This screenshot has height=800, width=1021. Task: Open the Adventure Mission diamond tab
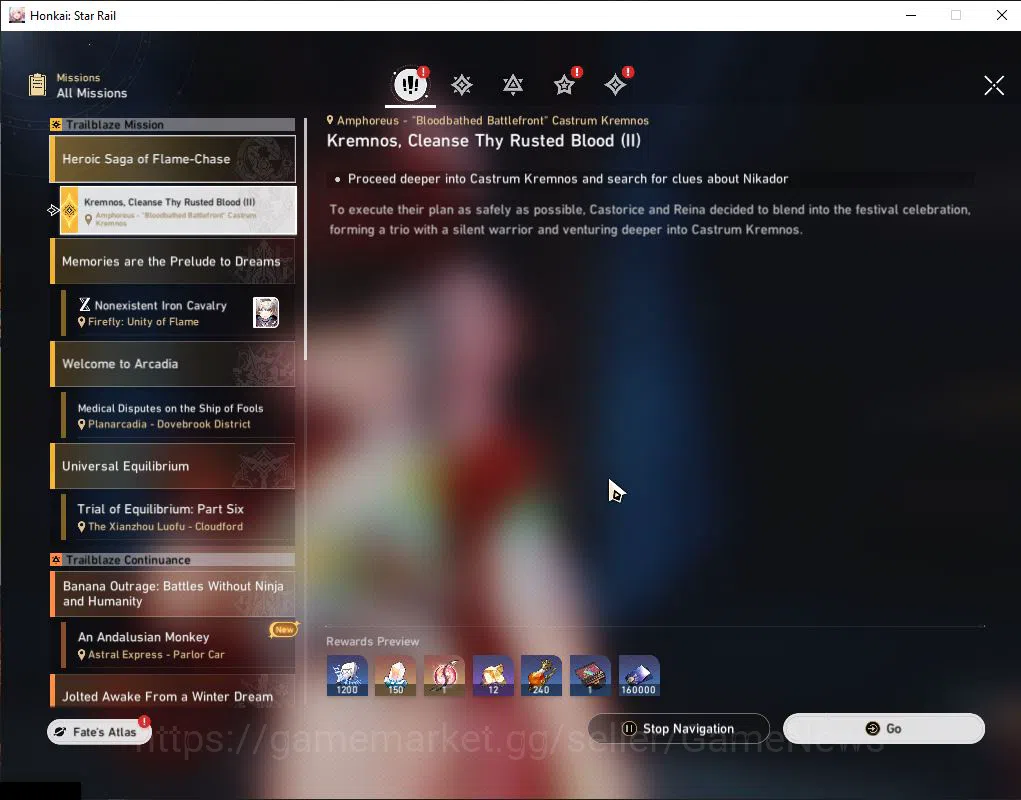click(x=615, y=85)
